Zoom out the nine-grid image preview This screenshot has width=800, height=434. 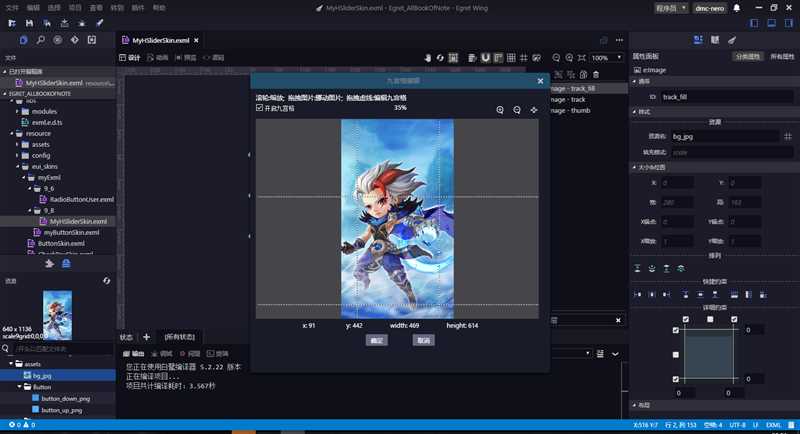click(517, 110)
